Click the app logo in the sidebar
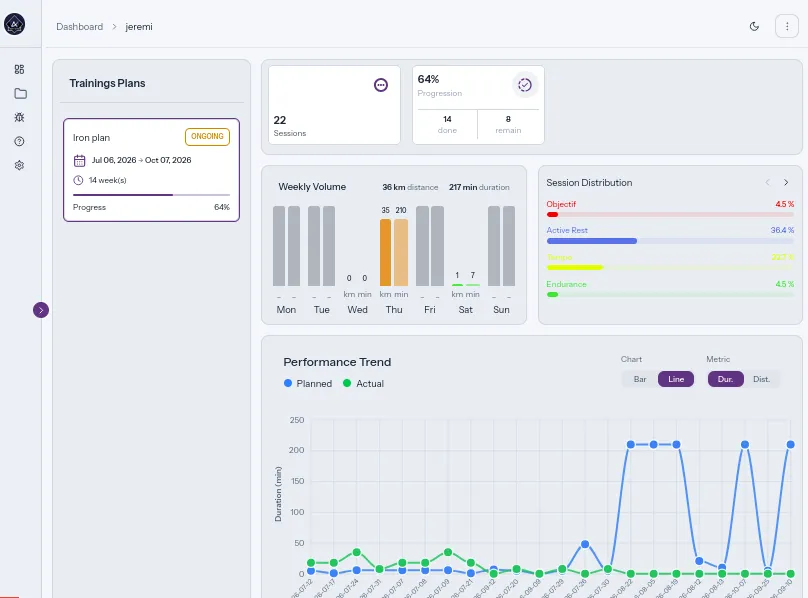The width and height of the screenshot is (808, 598). coord(14,24)
